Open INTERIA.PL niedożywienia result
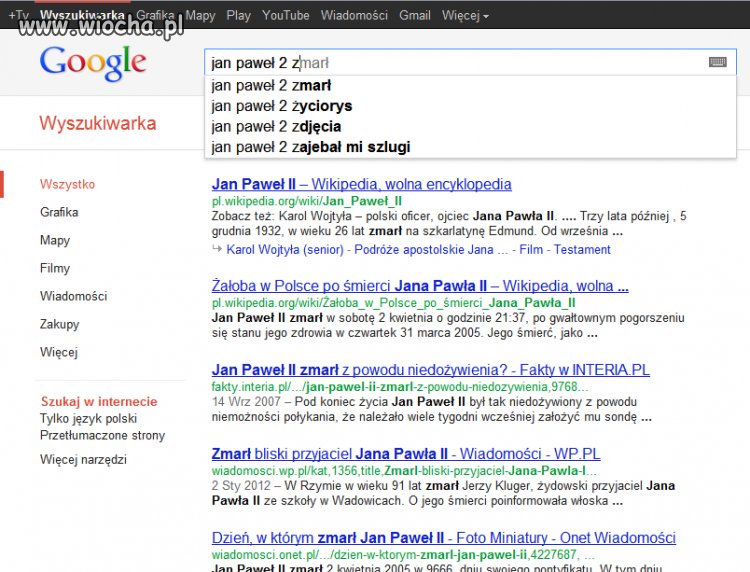The width and height of the screenshot is (750, 572). coord(430,370)
